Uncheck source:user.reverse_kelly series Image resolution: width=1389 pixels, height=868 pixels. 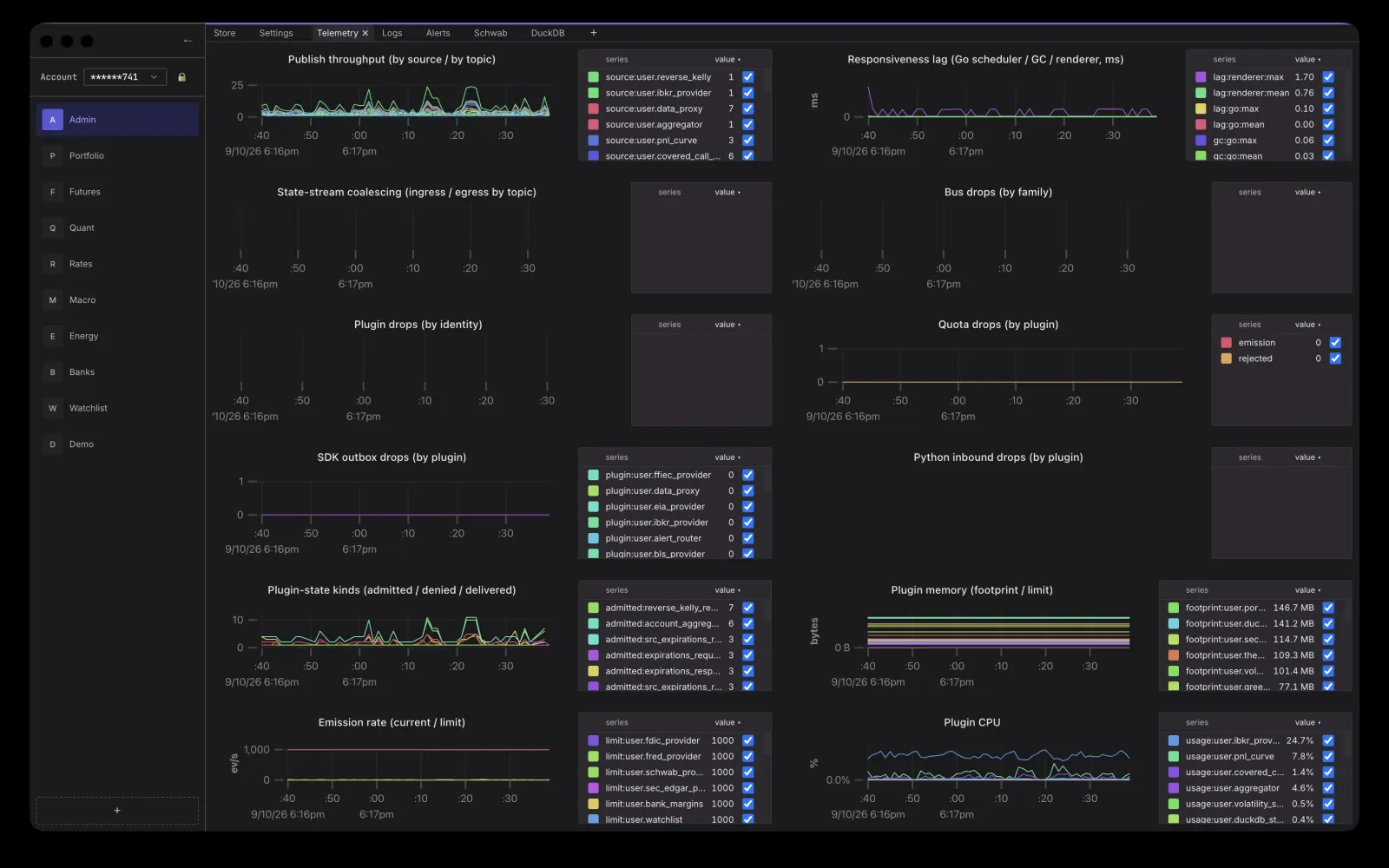[748, 77]
